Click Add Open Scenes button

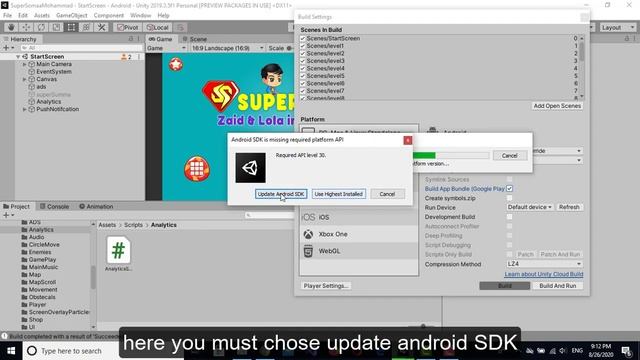557,106
